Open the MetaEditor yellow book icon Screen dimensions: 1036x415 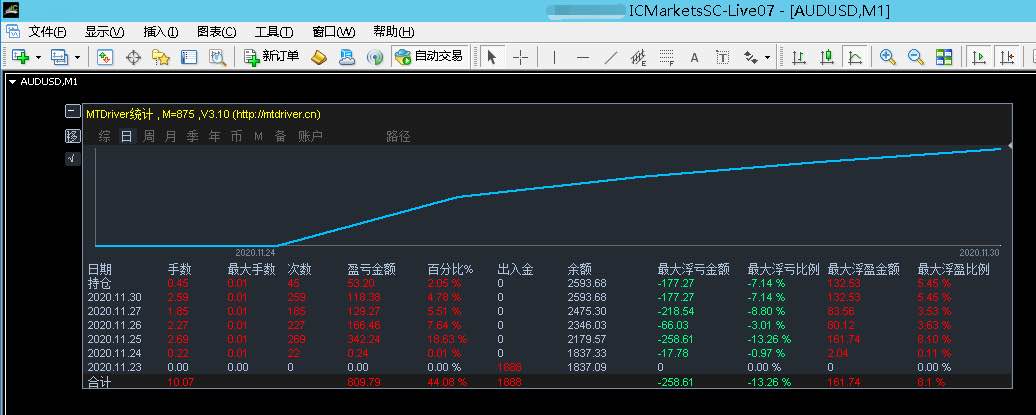pos(318,57)
